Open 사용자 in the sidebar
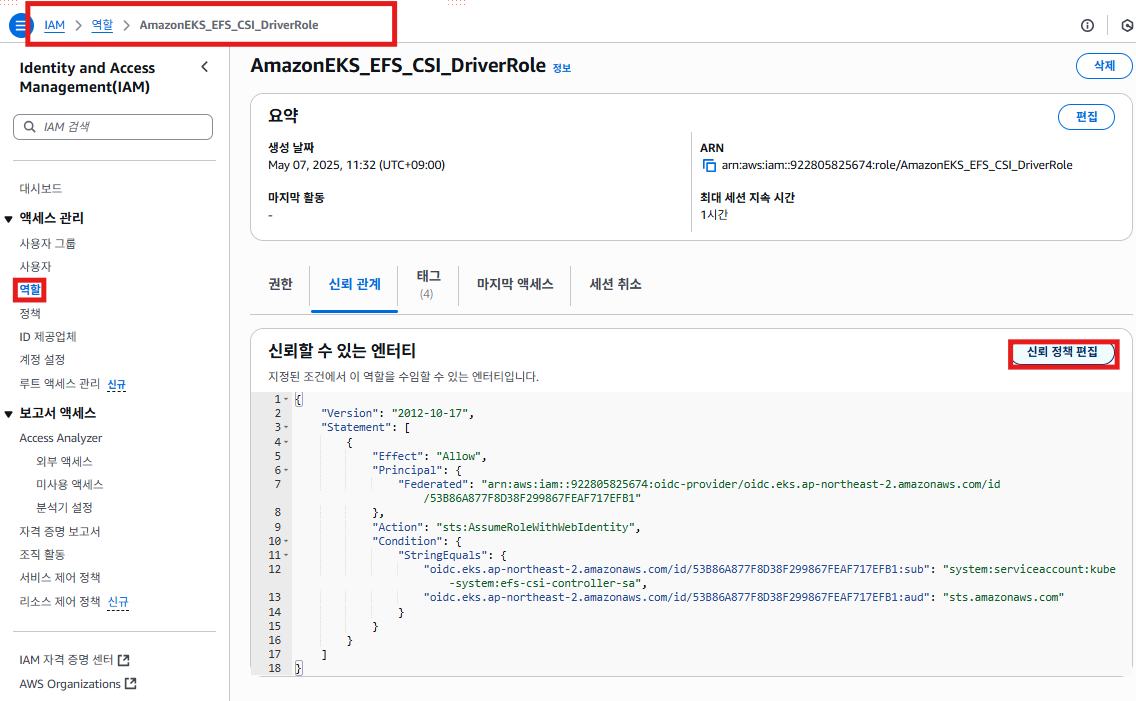Image resolution: width=1136 pixels, height=701 pixels. [x=36, y=266]
